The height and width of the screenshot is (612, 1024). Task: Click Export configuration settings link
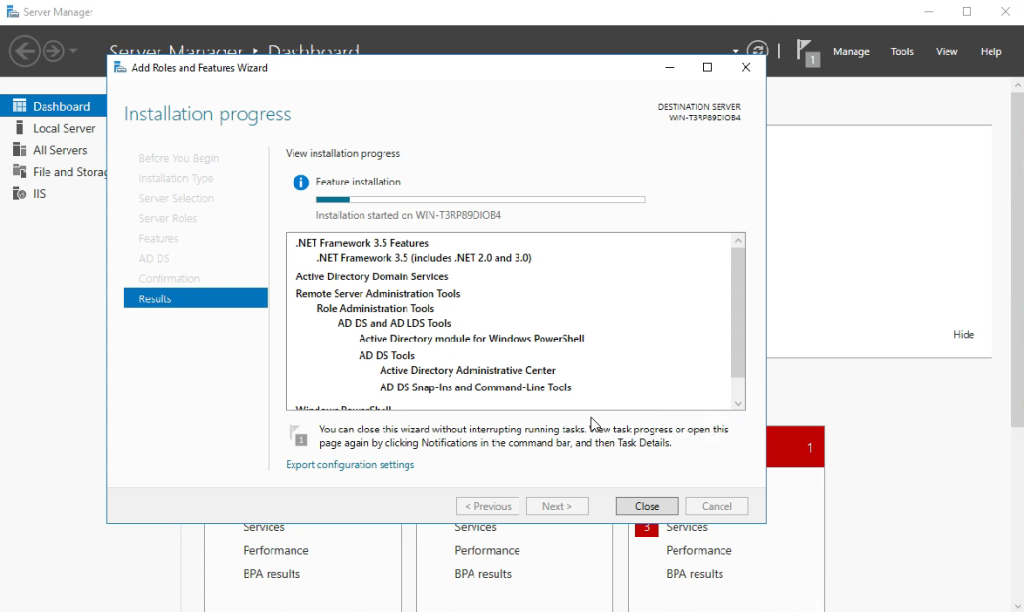[x=350, y=464]
